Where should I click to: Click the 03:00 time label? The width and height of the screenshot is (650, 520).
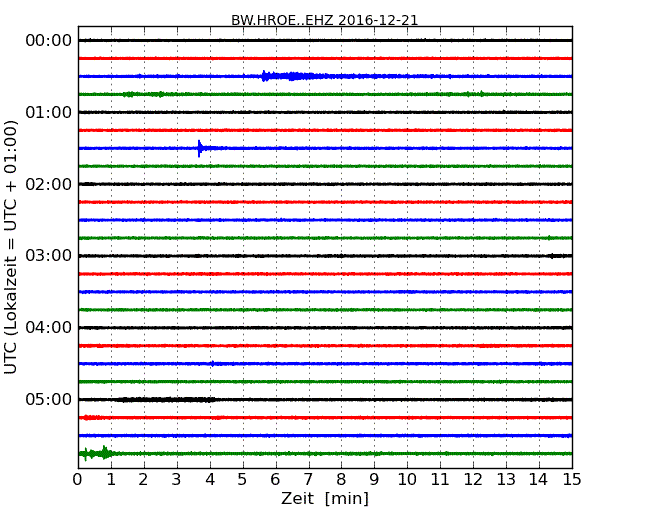point(49,256)
